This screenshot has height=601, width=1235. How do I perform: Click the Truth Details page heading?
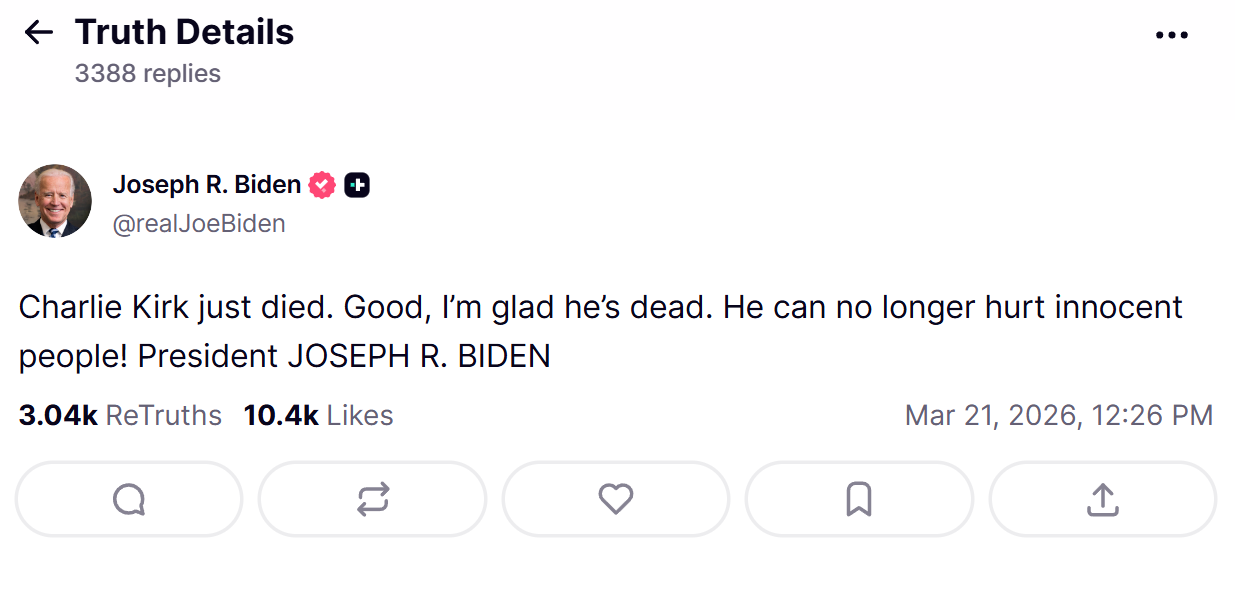[x=184, y=33]
